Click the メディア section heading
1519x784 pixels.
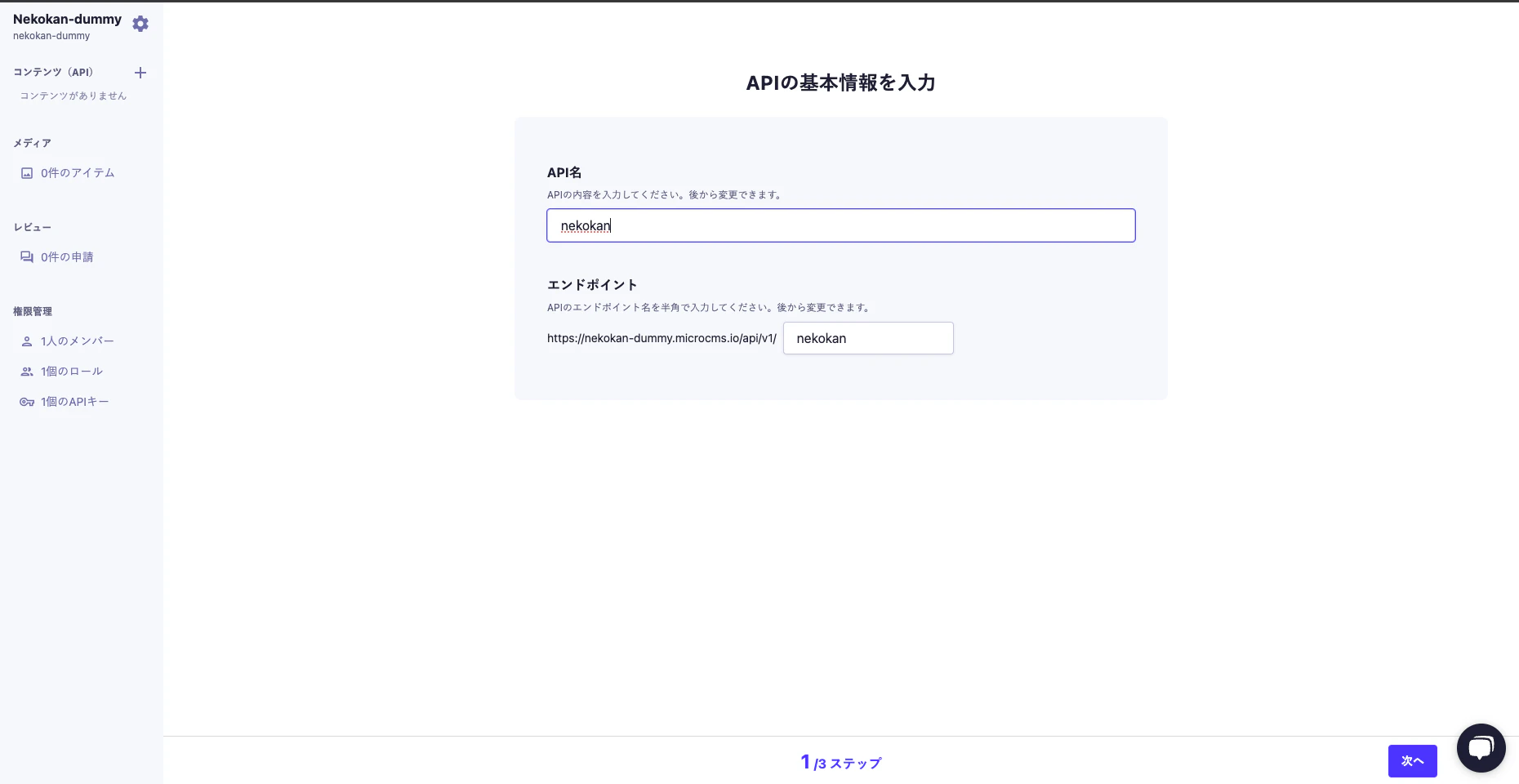tap(32, 143)
